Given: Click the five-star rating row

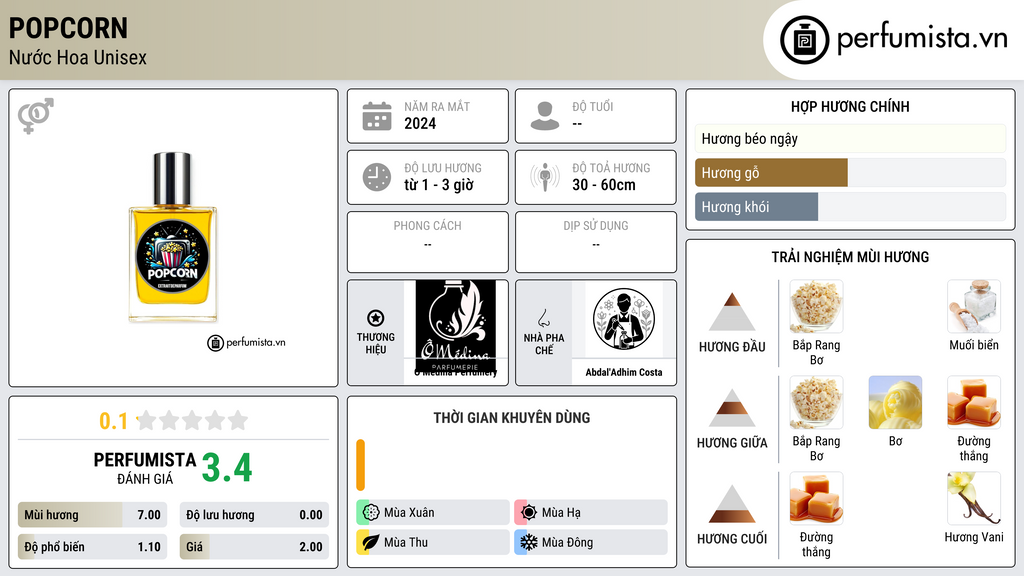Looking at the screenshot, I should coord(193,420).
